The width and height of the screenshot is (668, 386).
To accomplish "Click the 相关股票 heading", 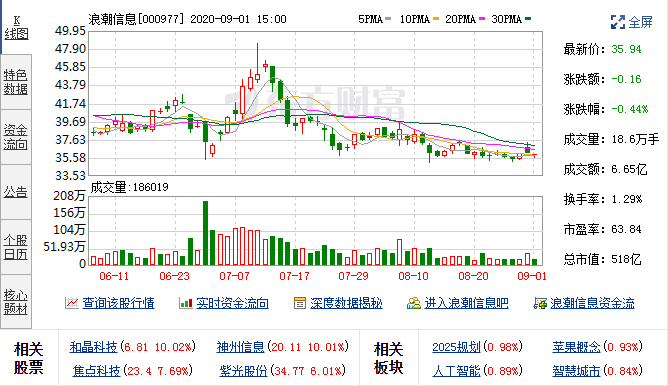I will (29, 358).
